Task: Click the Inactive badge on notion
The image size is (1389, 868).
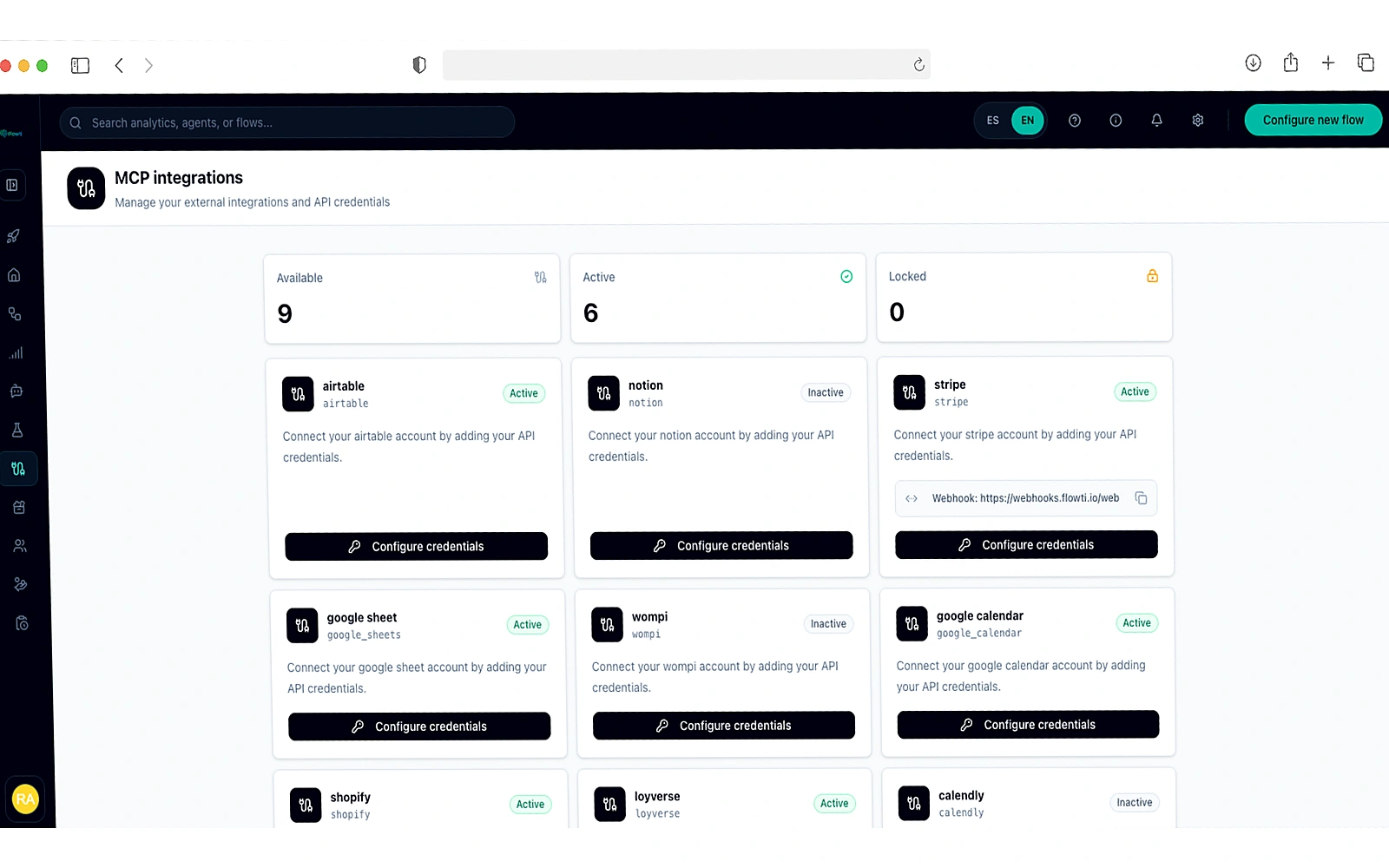Action: [826, 392]
